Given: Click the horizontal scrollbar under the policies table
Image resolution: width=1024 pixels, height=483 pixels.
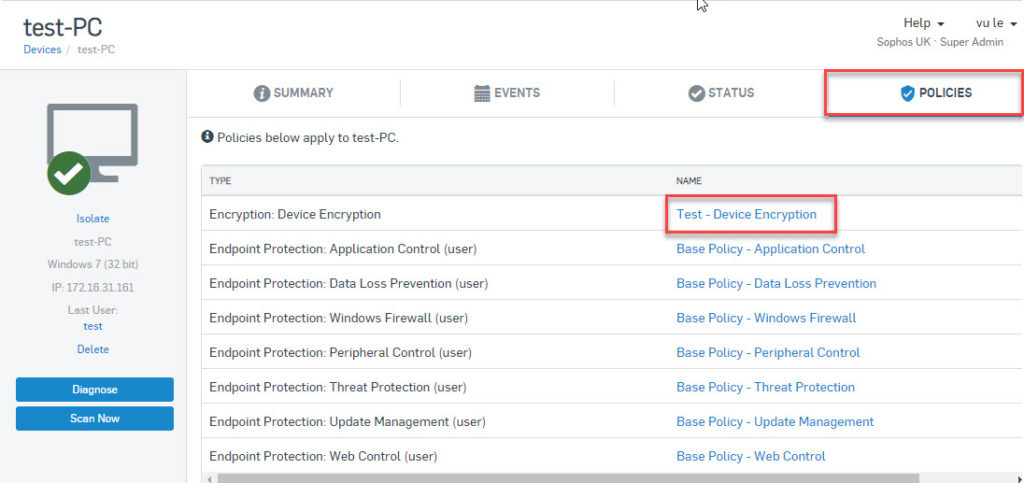Looking at the screenshot, I should click(x=568, y=478).
